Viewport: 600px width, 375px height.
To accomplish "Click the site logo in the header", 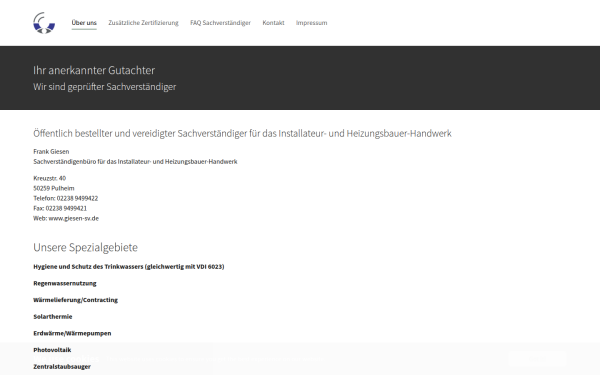I will (44, 23).
